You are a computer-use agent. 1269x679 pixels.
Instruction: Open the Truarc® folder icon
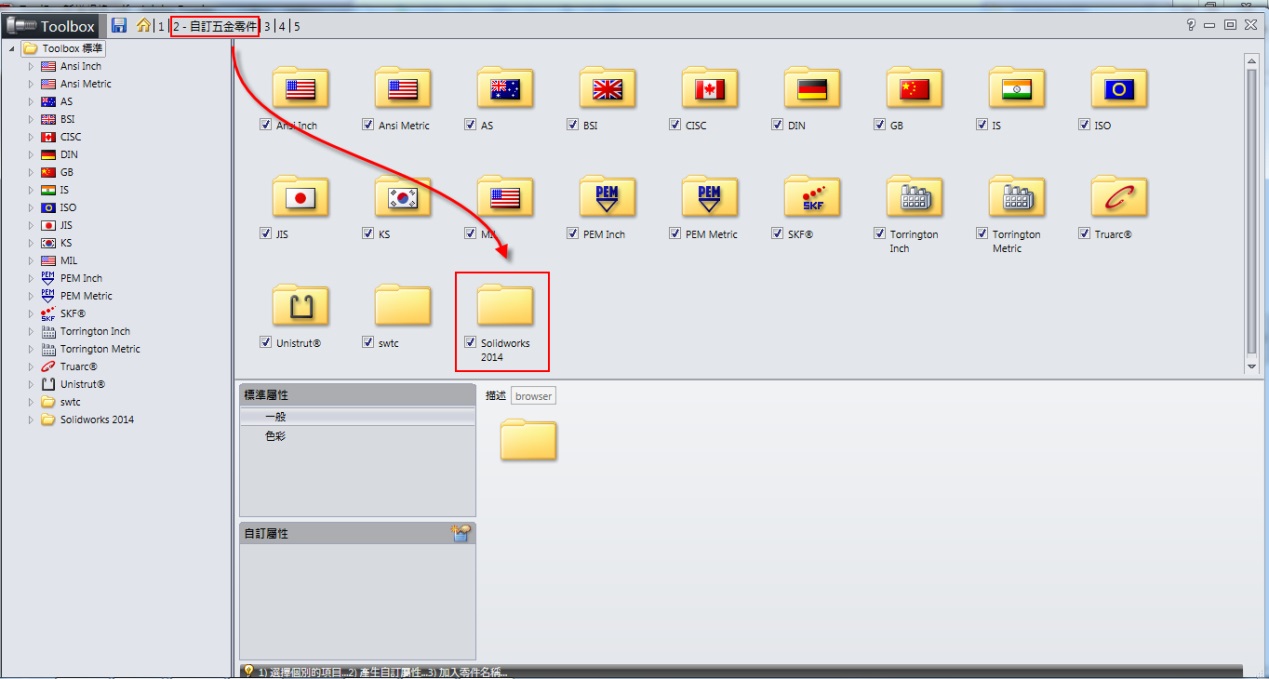(x=1118, y=196)
